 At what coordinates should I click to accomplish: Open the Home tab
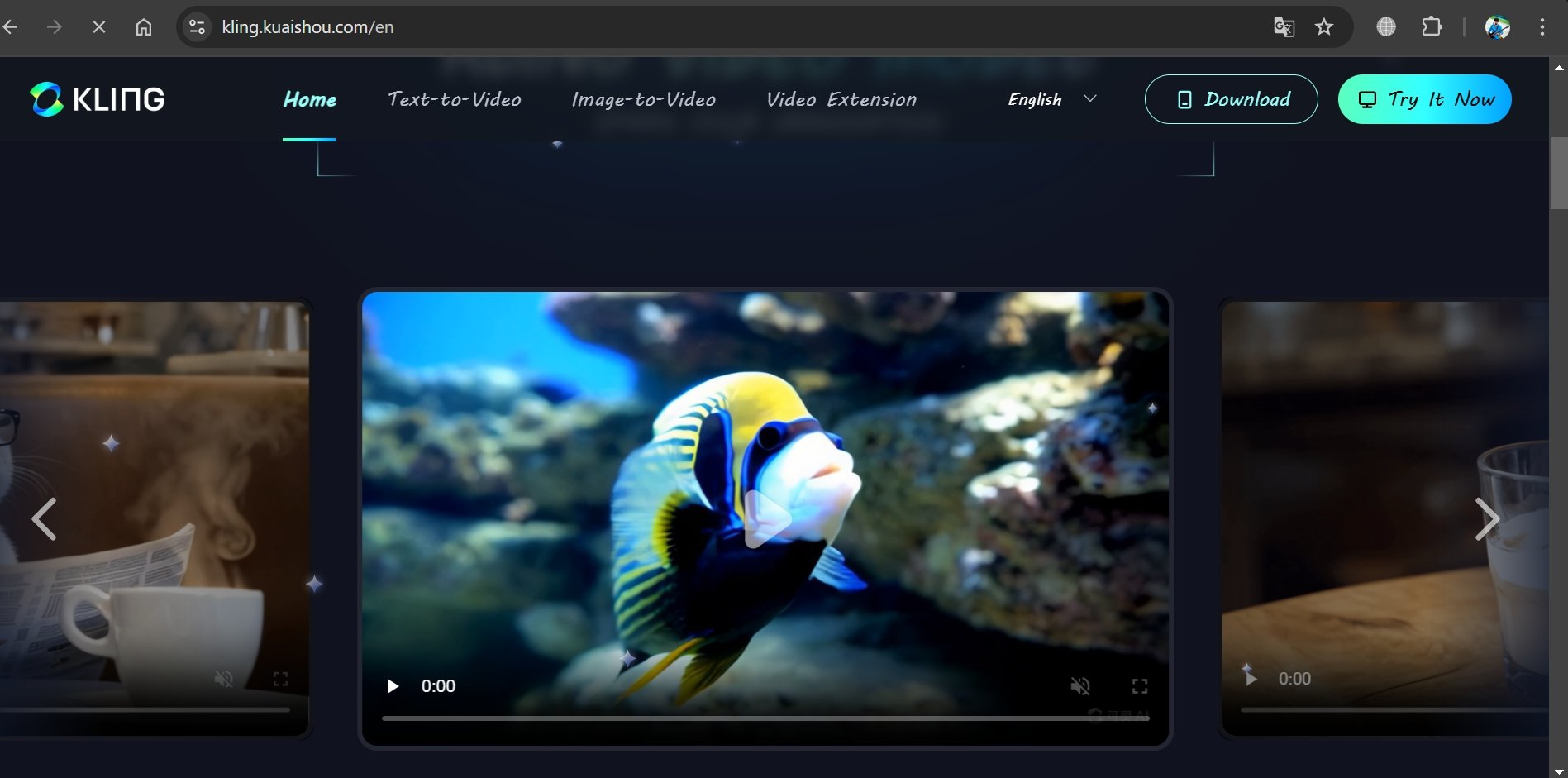point(309,99)
